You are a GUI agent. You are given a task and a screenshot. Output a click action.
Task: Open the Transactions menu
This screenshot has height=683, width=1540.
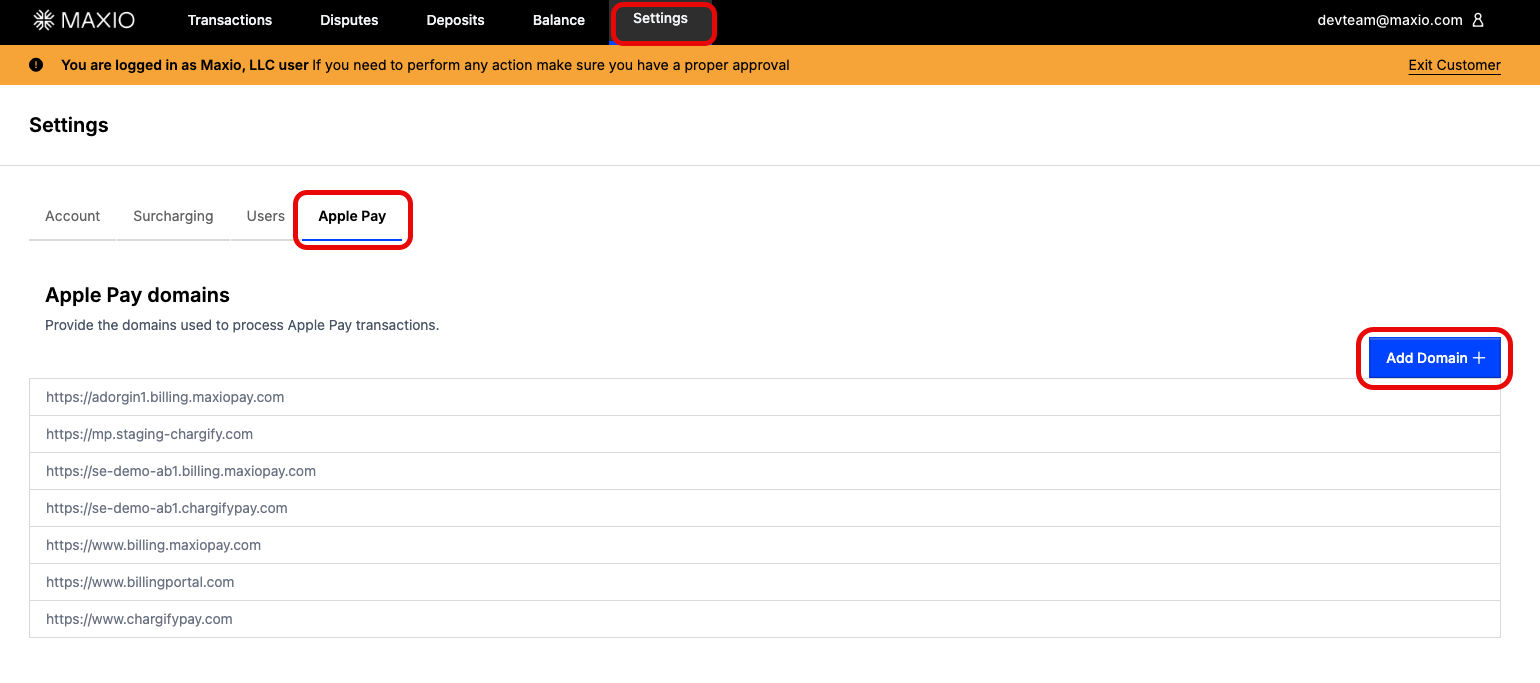coord(230,20)
